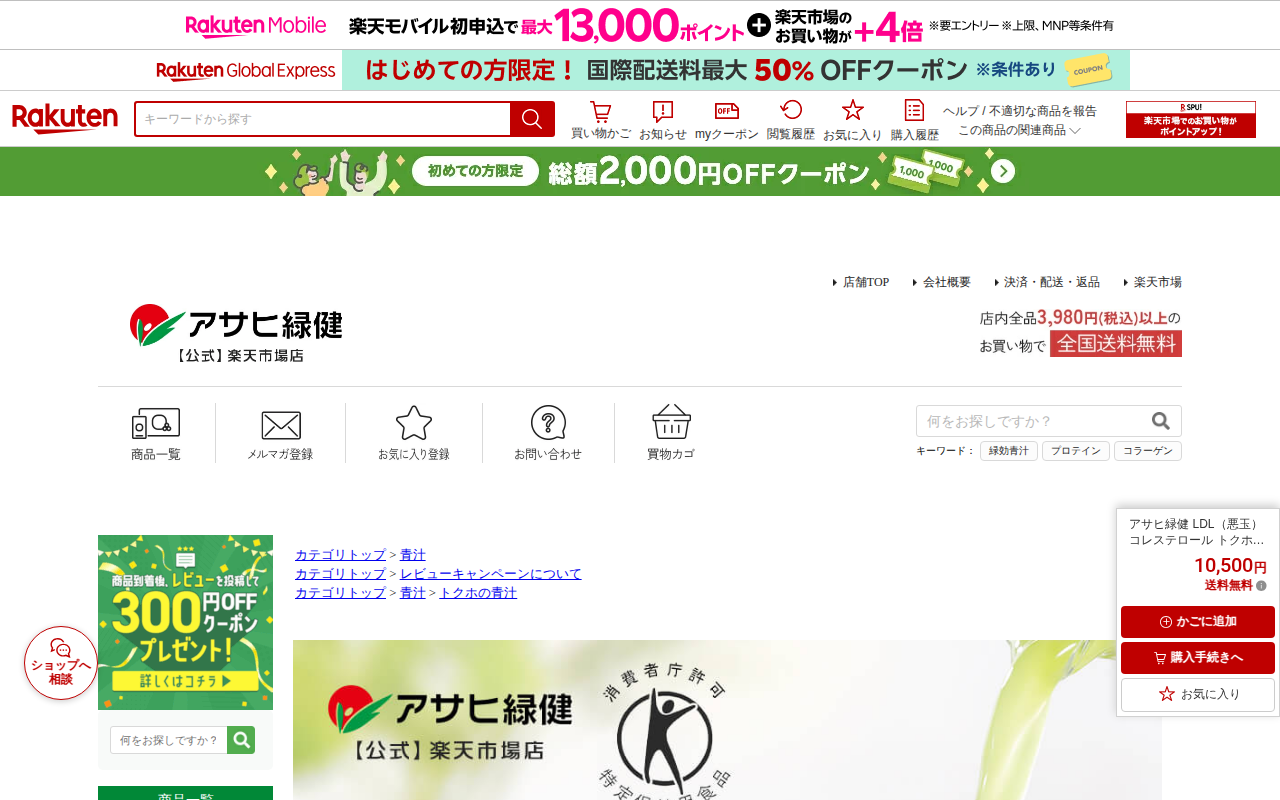Select the プロテイン keyword tag
Viewport: 1280px width, 800px height.
(1076, 451)
